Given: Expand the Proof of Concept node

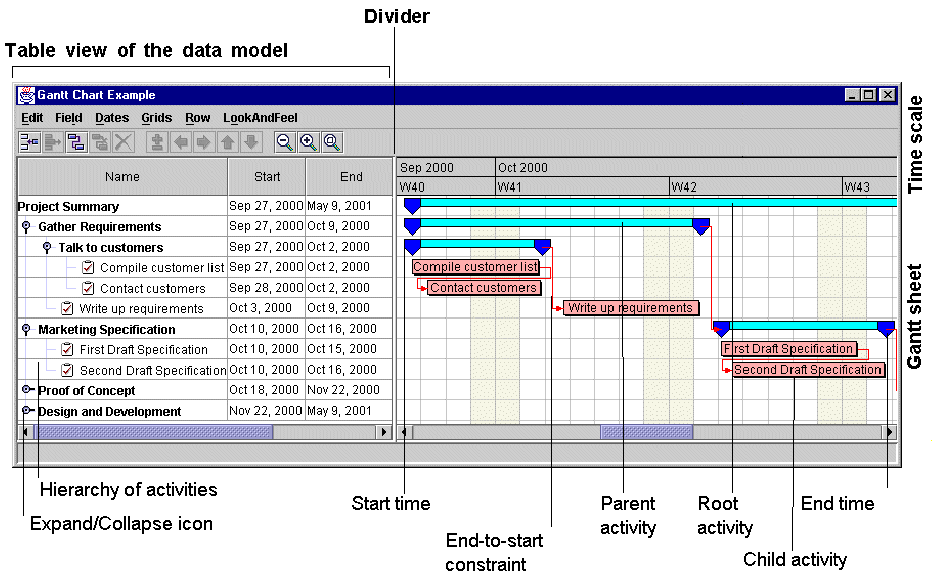Looking at the screenshot, I should 27,390.
